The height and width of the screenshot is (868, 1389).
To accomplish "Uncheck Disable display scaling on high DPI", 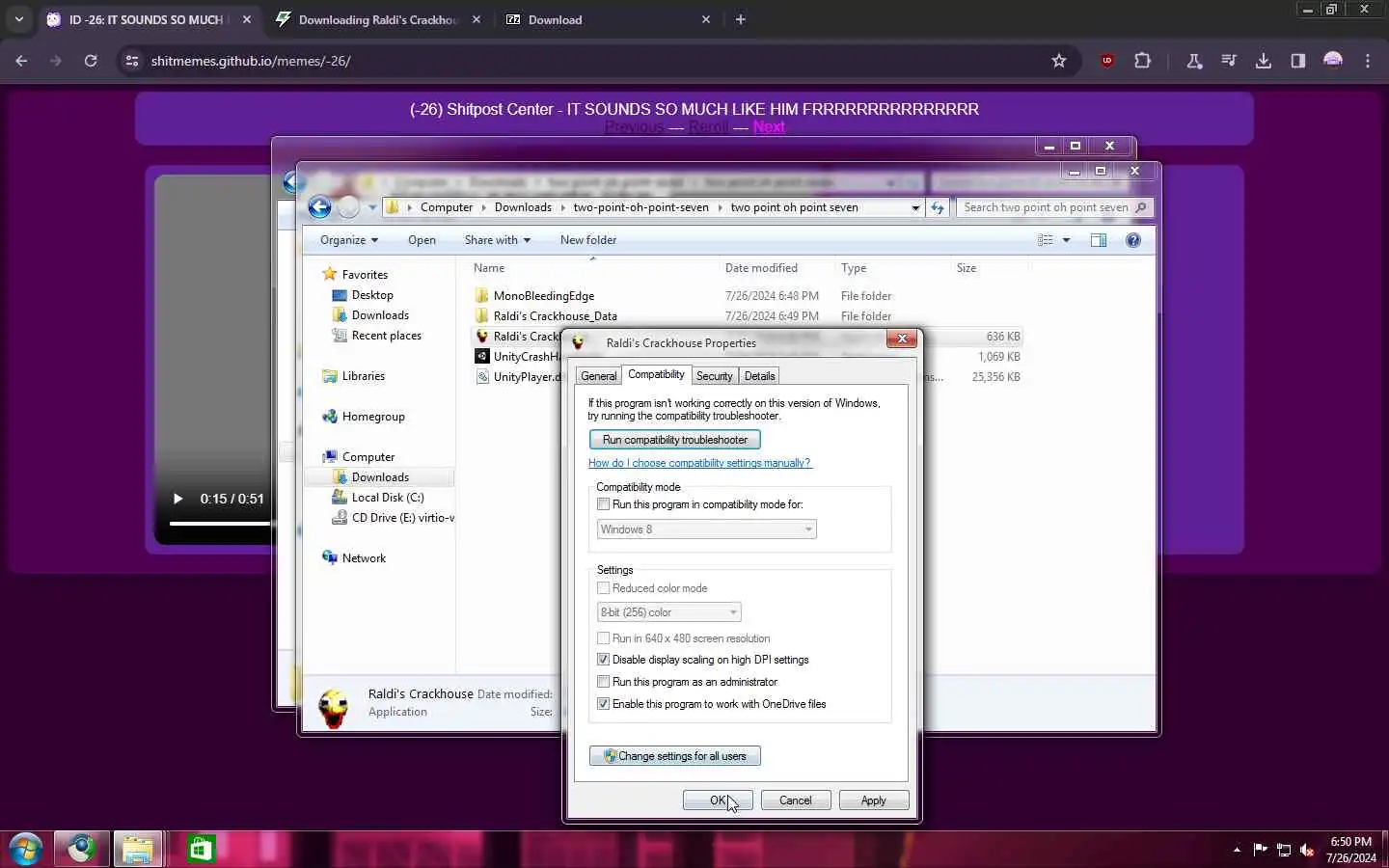I will (x=603, y=660).
